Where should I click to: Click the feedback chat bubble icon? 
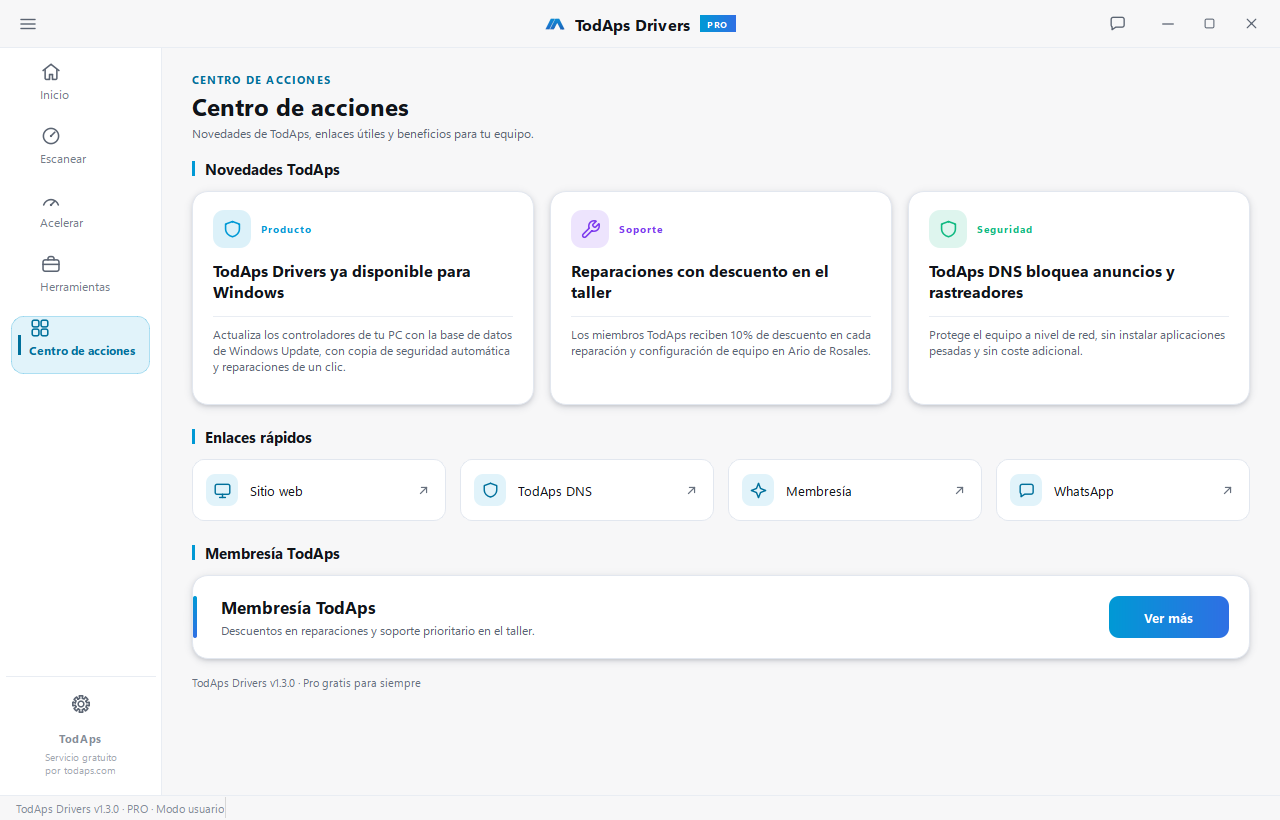(x=1118, y=24)
